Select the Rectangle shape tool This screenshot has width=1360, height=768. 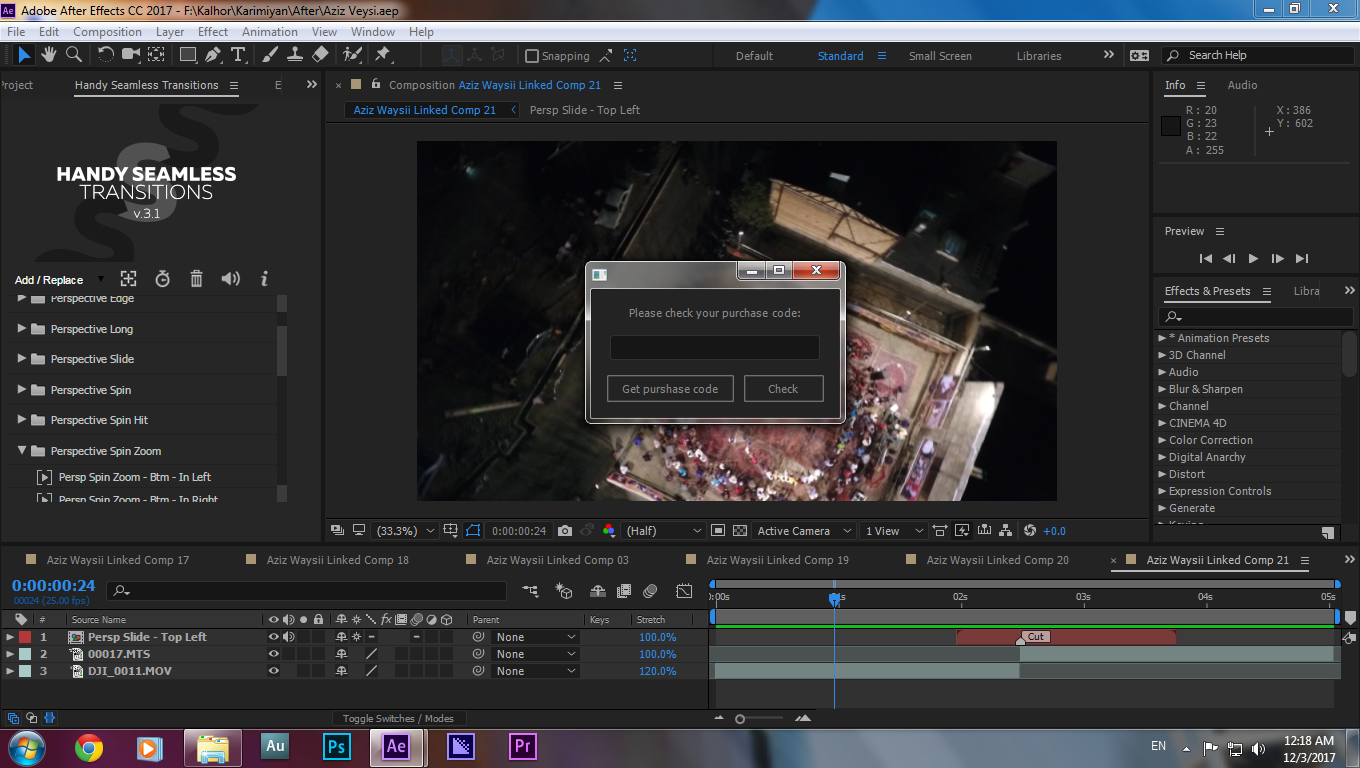coord(188,55)
